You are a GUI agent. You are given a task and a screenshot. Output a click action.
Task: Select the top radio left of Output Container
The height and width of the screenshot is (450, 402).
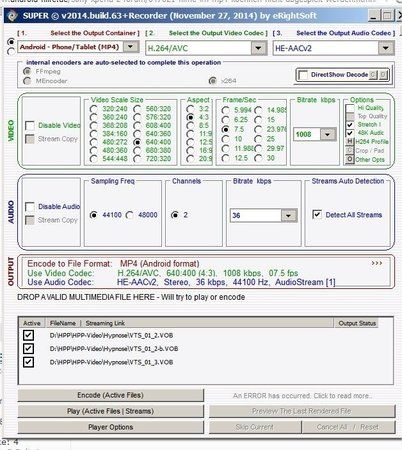[x=11, y=42]
